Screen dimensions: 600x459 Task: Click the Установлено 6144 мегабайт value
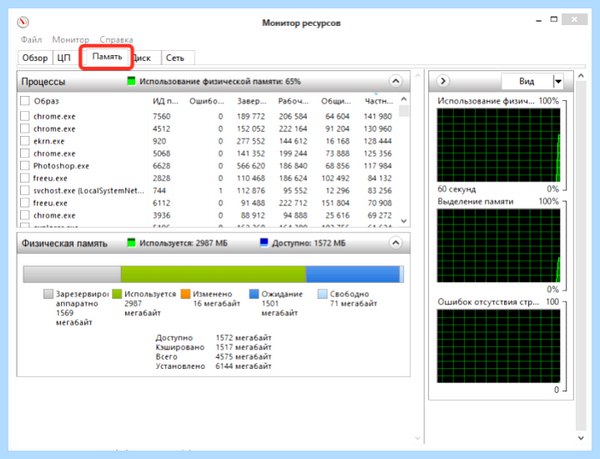pyautogui.click(x=243, y=366)
